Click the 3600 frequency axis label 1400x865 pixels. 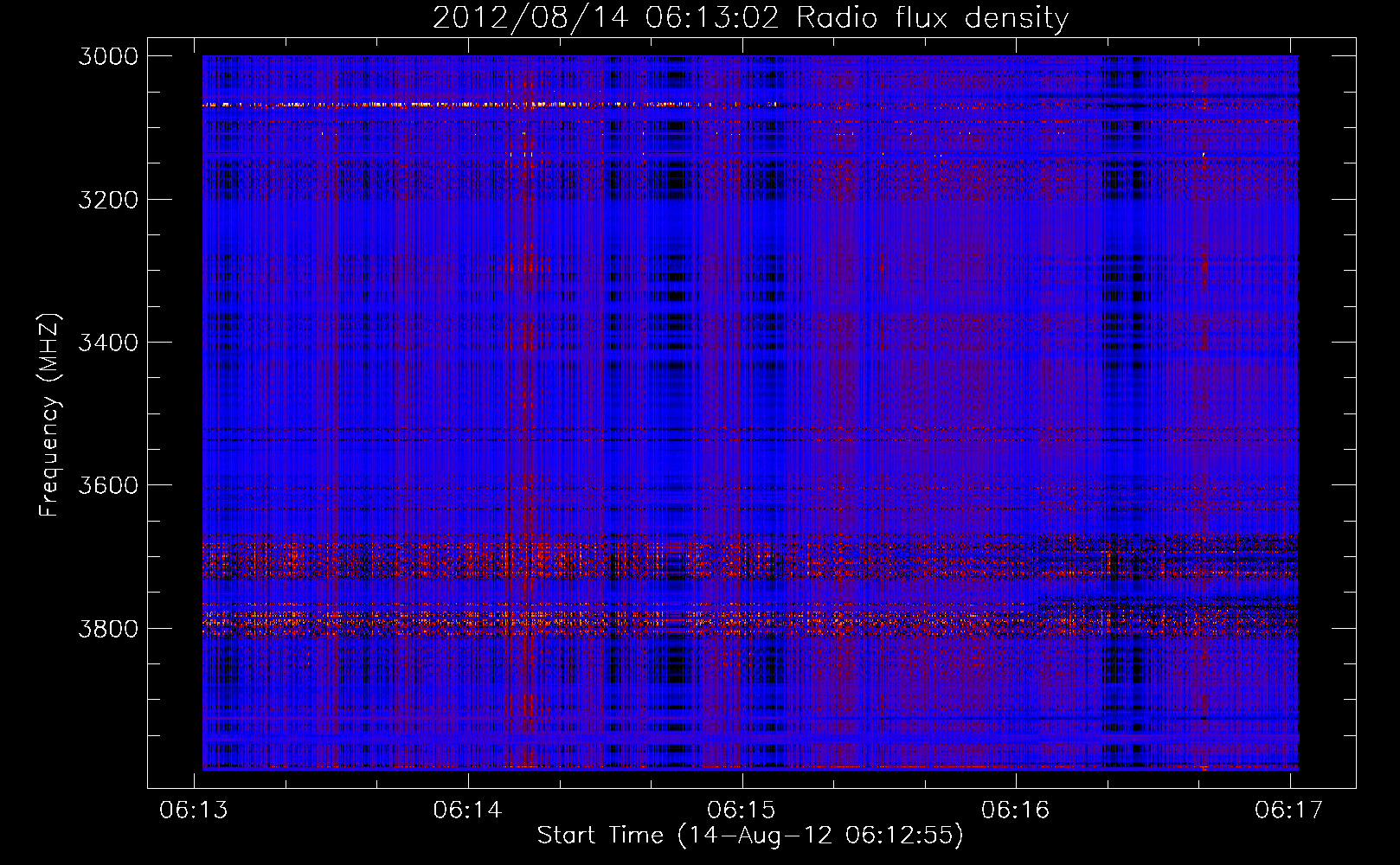(x=108, y=485)
